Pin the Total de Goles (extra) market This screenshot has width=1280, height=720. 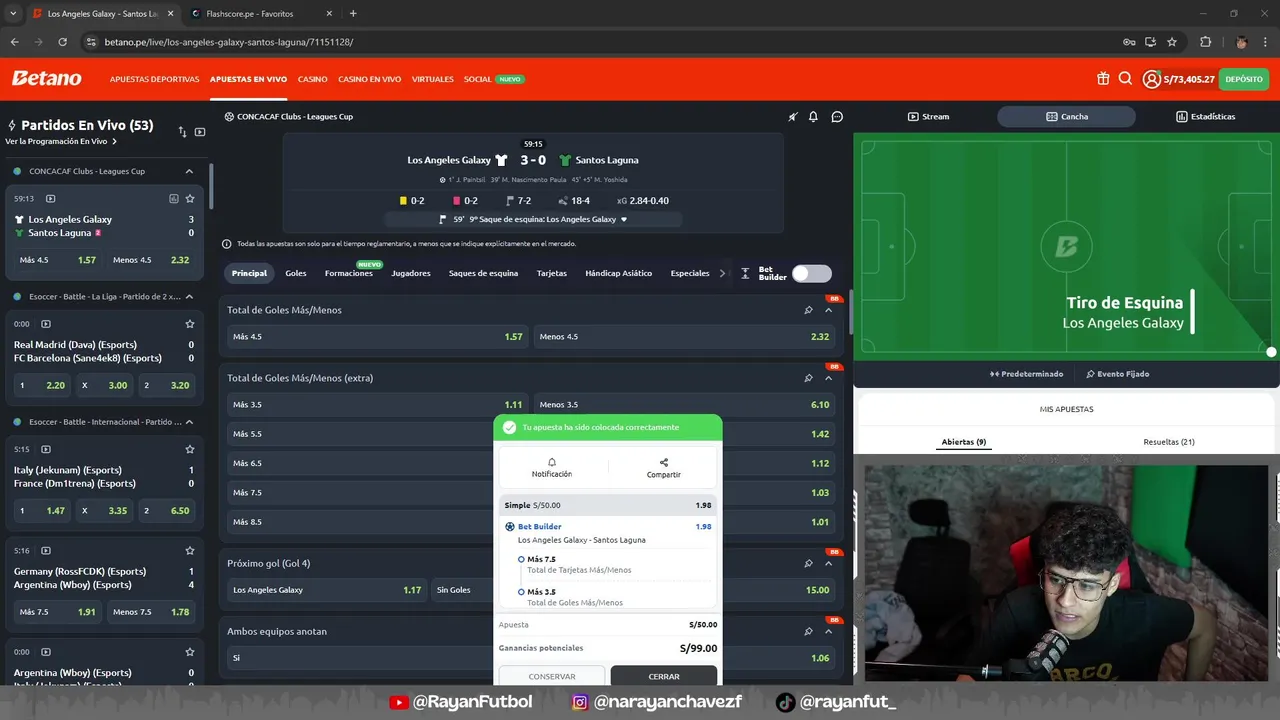[x=808, y=378]
